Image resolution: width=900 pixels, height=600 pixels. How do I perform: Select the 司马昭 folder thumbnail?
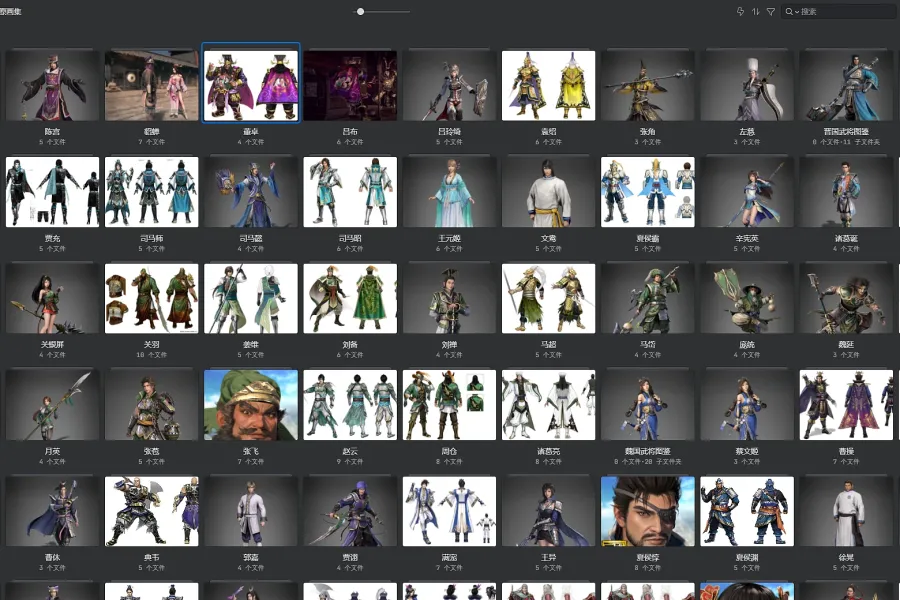(350, 192)
